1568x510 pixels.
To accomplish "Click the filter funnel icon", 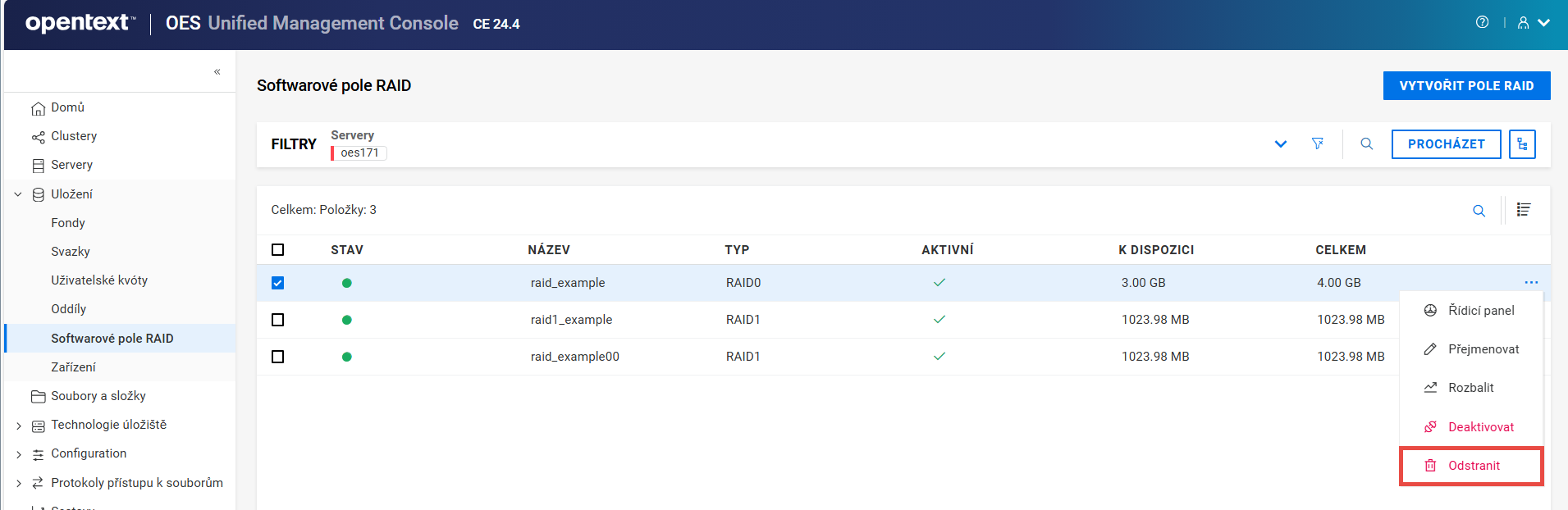I will (x=1318, y=144).
